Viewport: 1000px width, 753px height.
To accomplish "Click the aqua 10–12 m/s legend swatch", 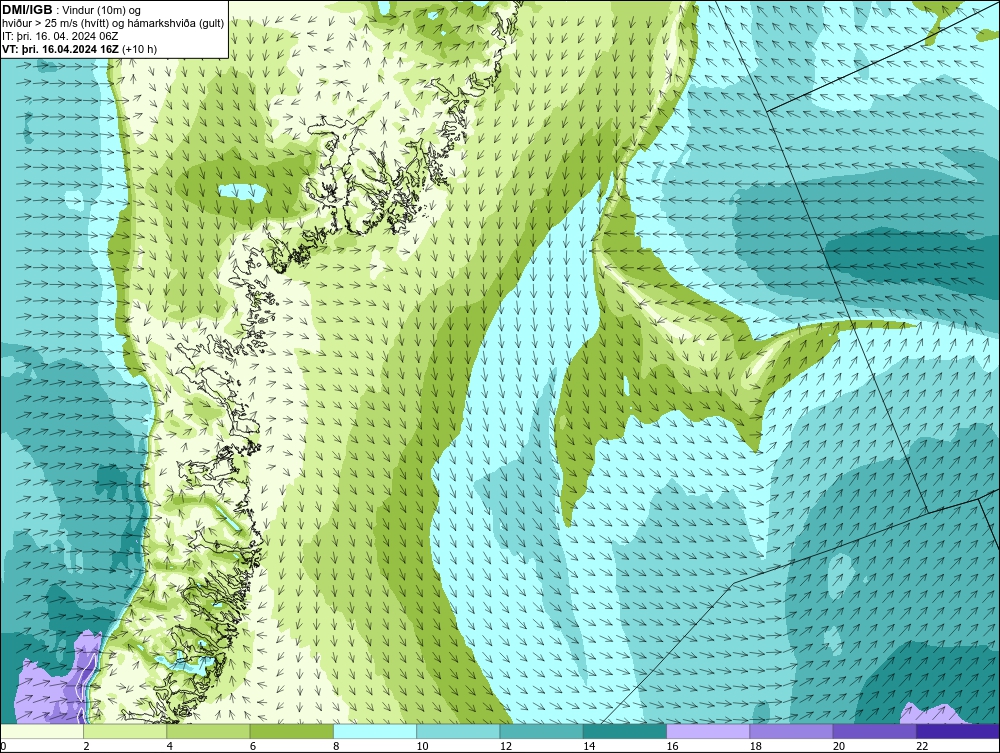I will click(x=458, y=731).
